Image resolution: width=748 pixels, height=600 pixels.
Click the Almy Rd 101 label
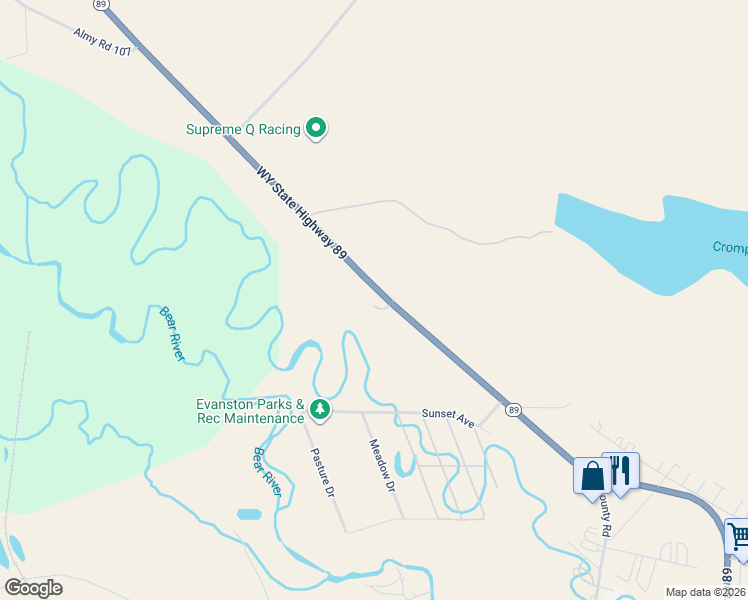[102, 42]
